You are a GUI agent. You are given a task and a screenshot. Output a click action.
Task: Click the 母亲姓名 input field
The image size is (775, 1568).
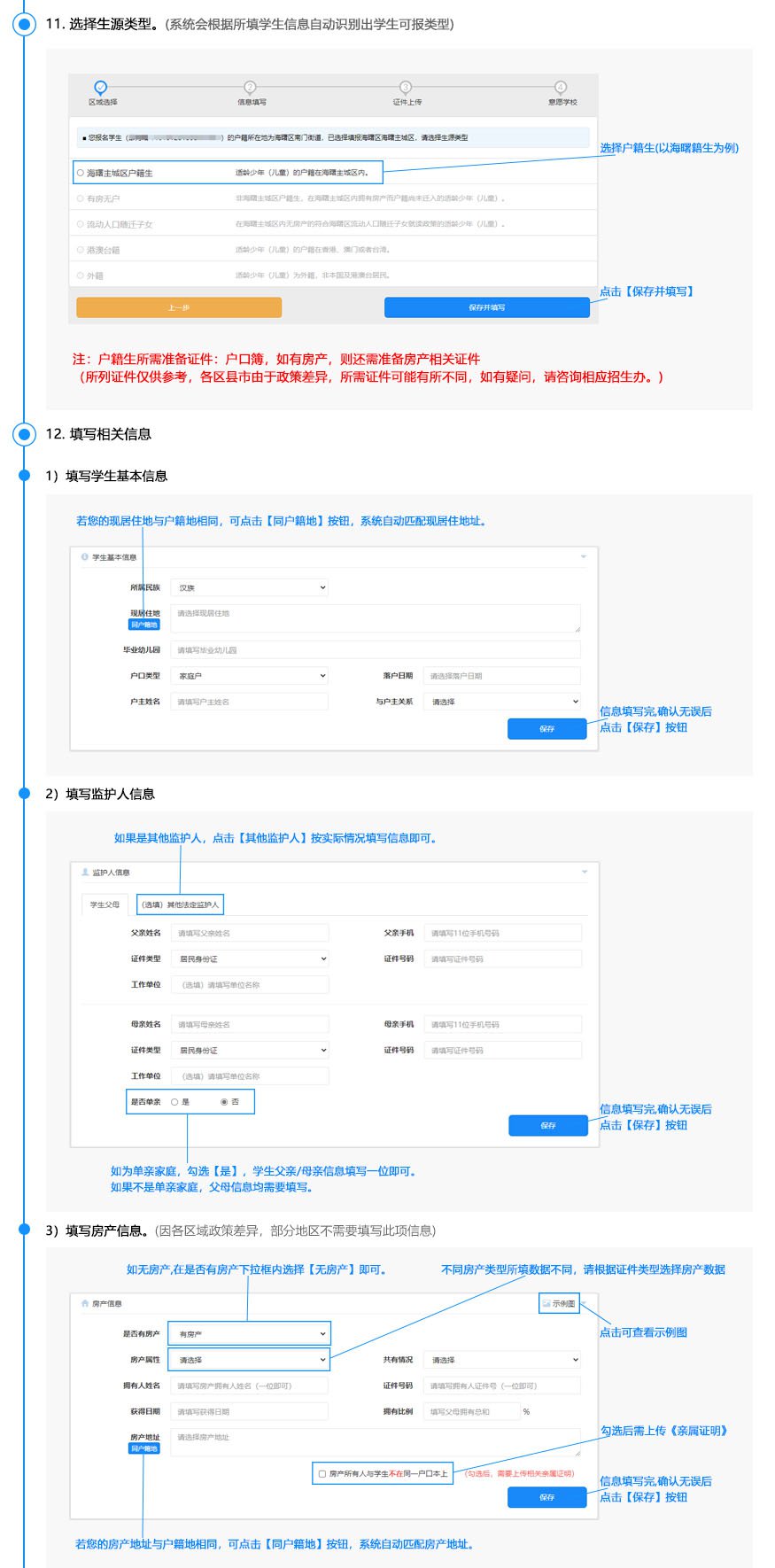[251, 1024]
